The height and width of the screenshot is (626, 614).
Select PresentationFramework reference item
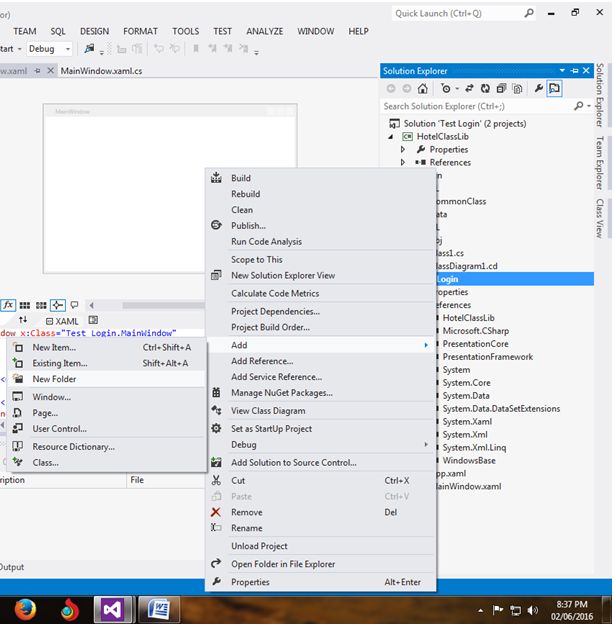coord(487,357)
